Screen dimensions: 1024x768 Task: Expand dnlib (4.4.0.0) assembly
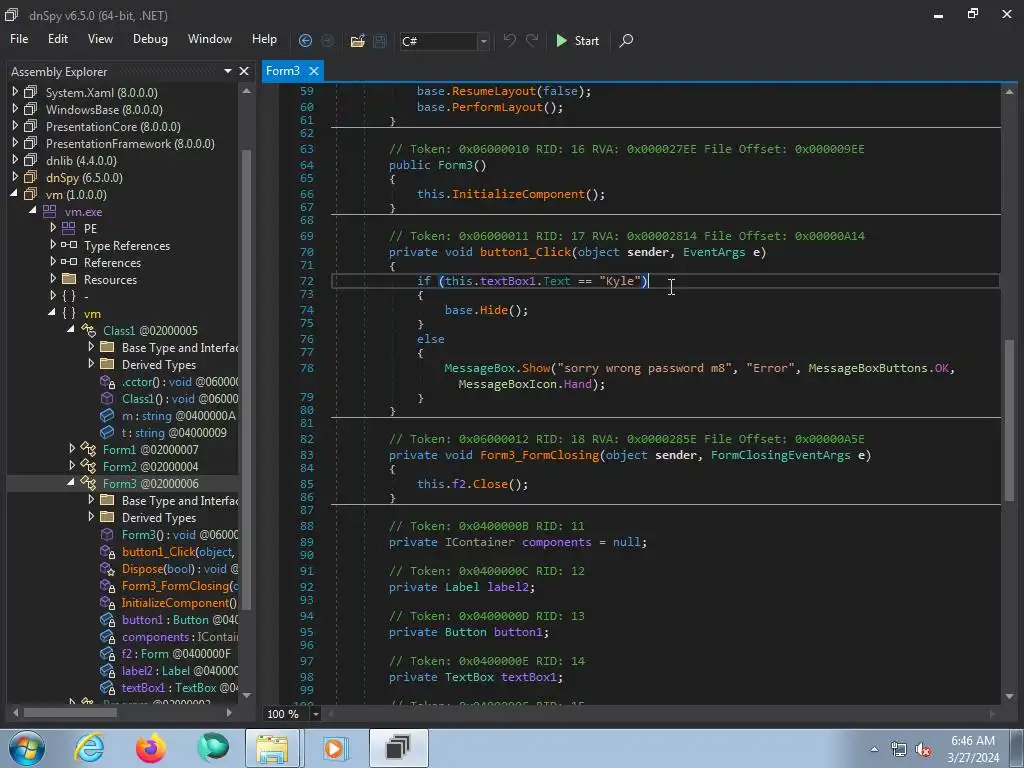[14, 160]
